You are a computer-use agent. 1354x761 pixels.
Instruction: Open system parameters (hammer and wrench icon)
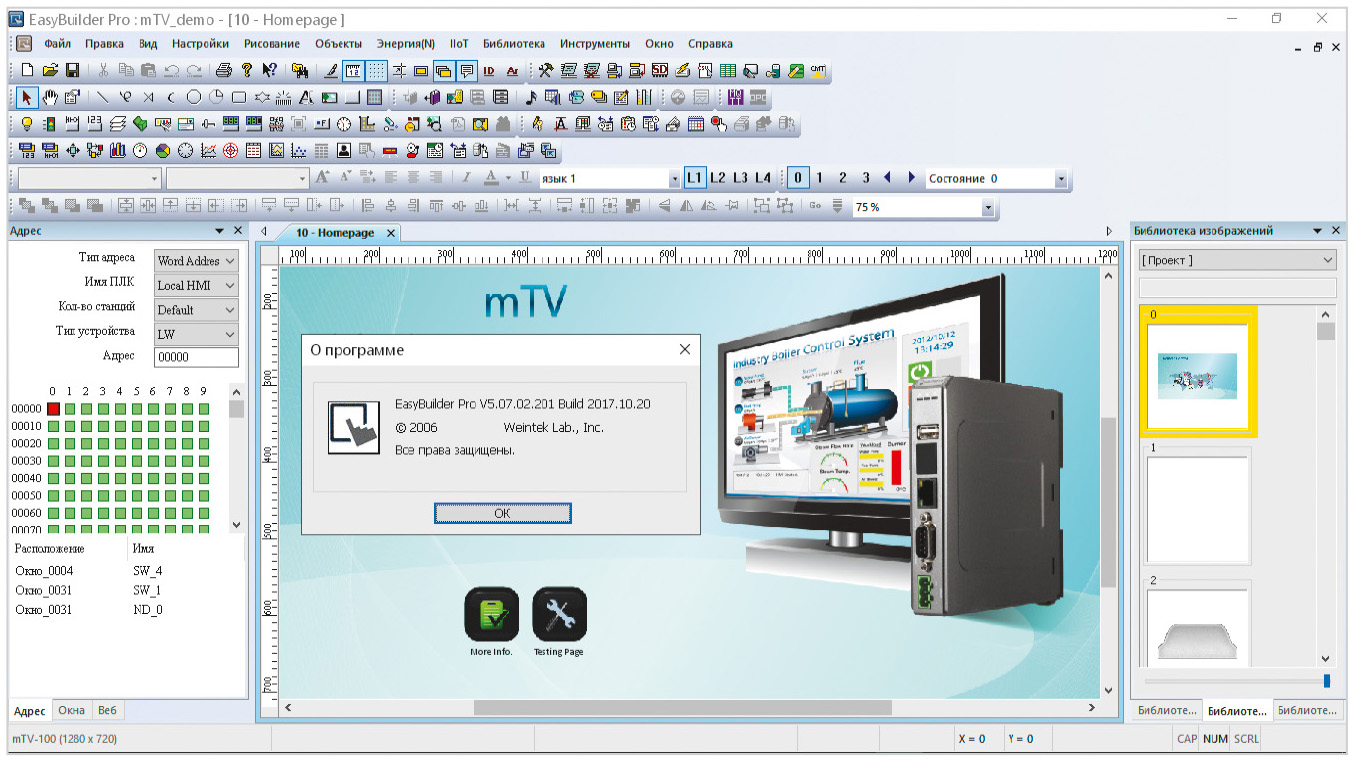click(x=546, y=70)
